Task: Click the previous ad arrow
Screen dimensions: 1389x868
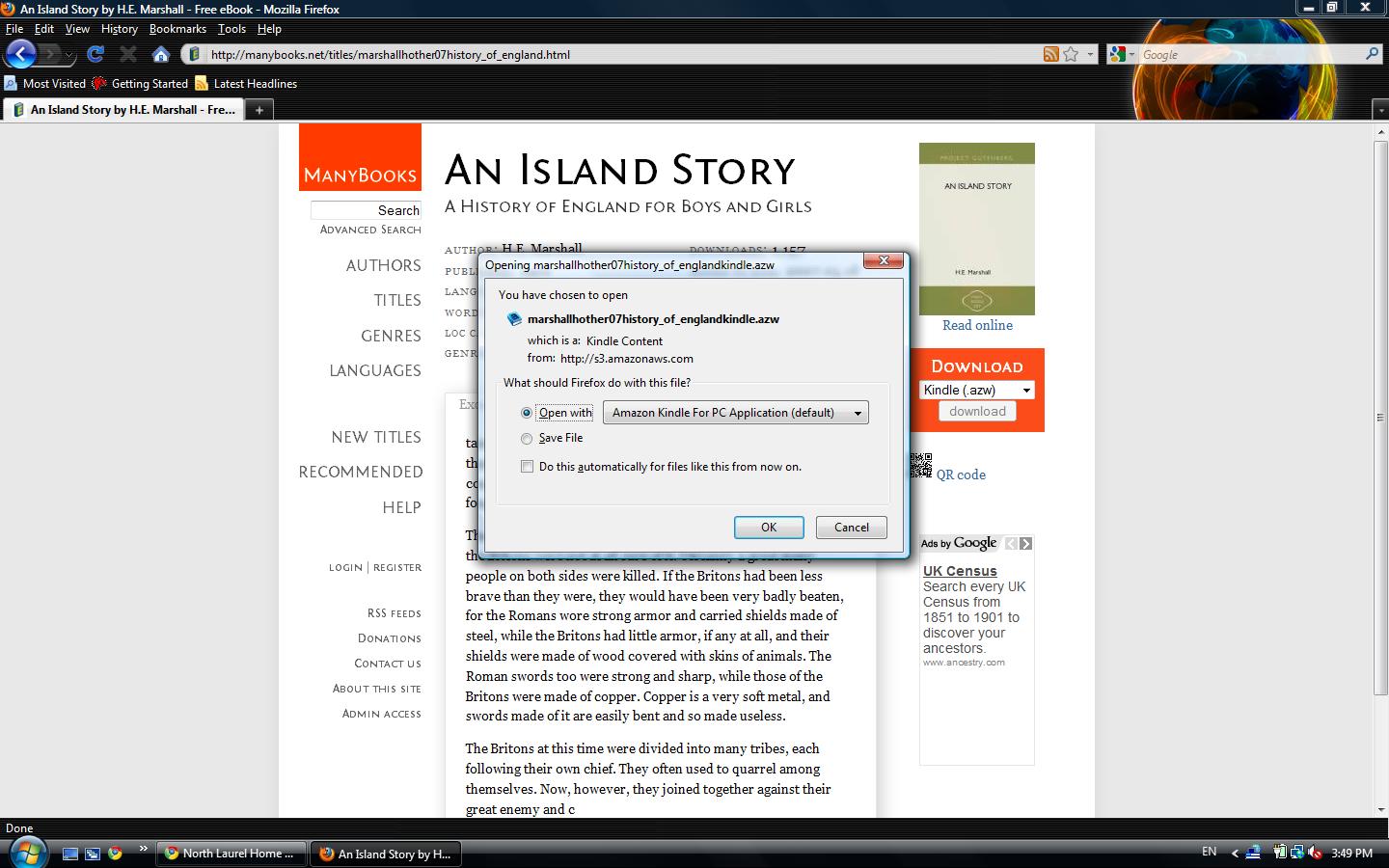Action: pos(1011,544)
